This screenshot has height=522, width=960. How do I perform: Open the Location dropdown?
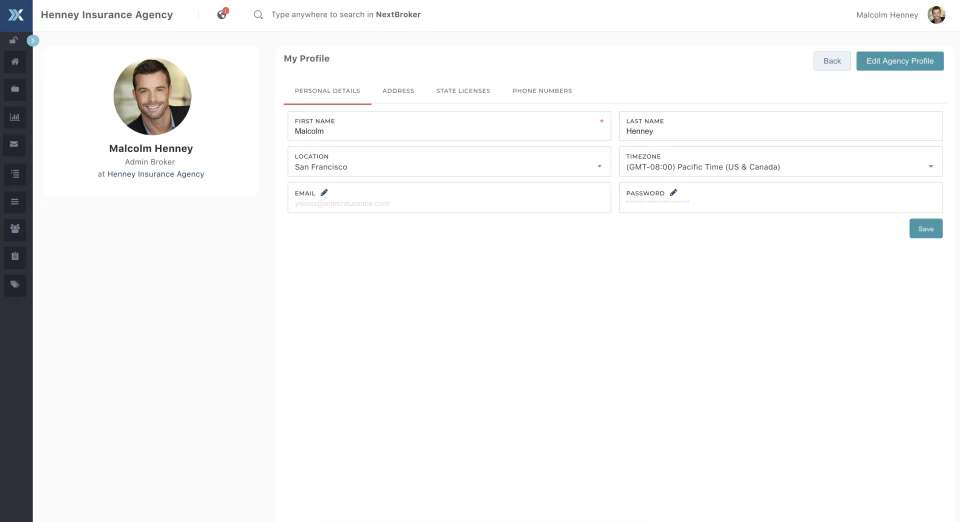click(x=449, y=162)
